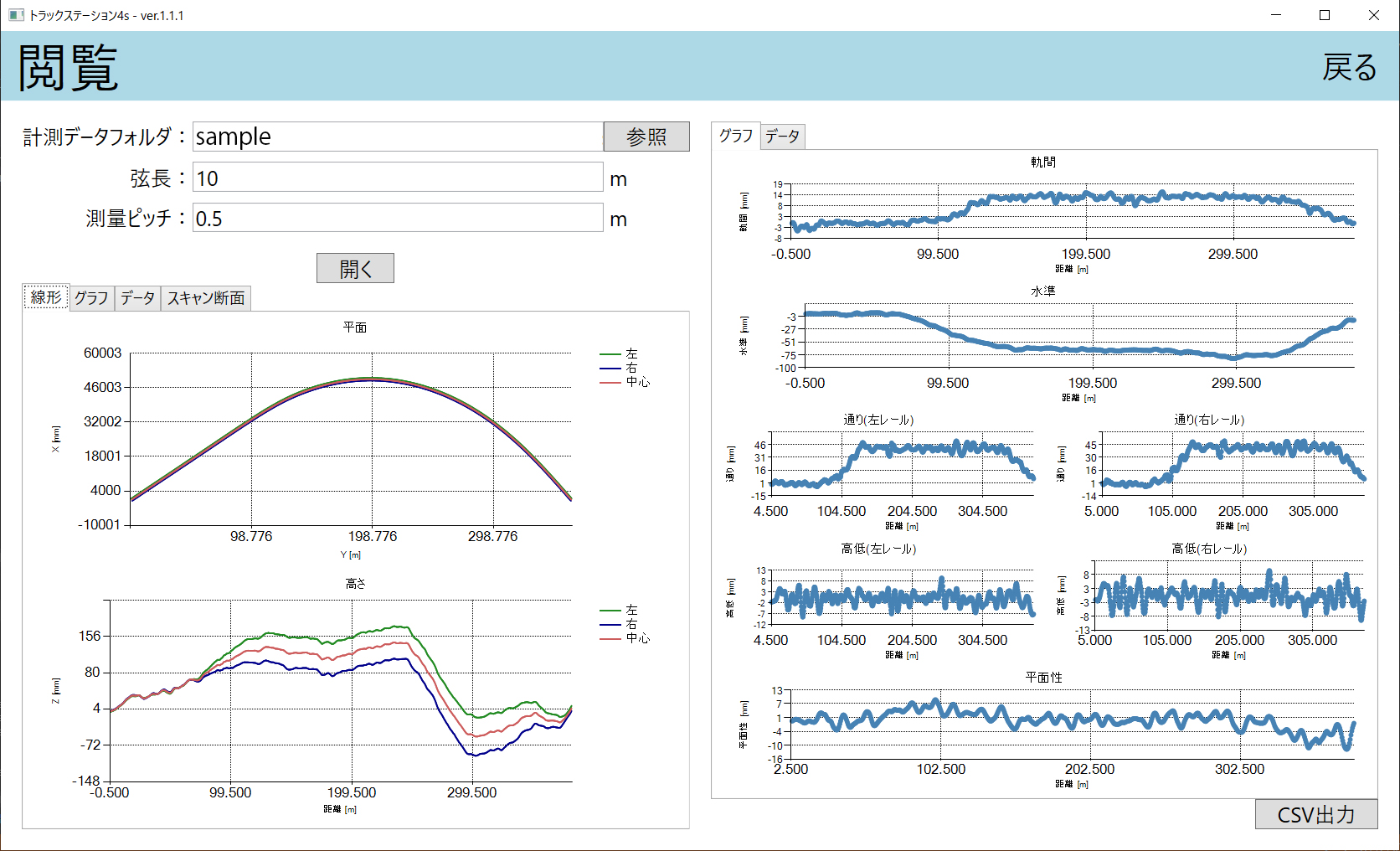Click the 水準 chart title
Screen dimensions: 1400x851
point(1043,291)
